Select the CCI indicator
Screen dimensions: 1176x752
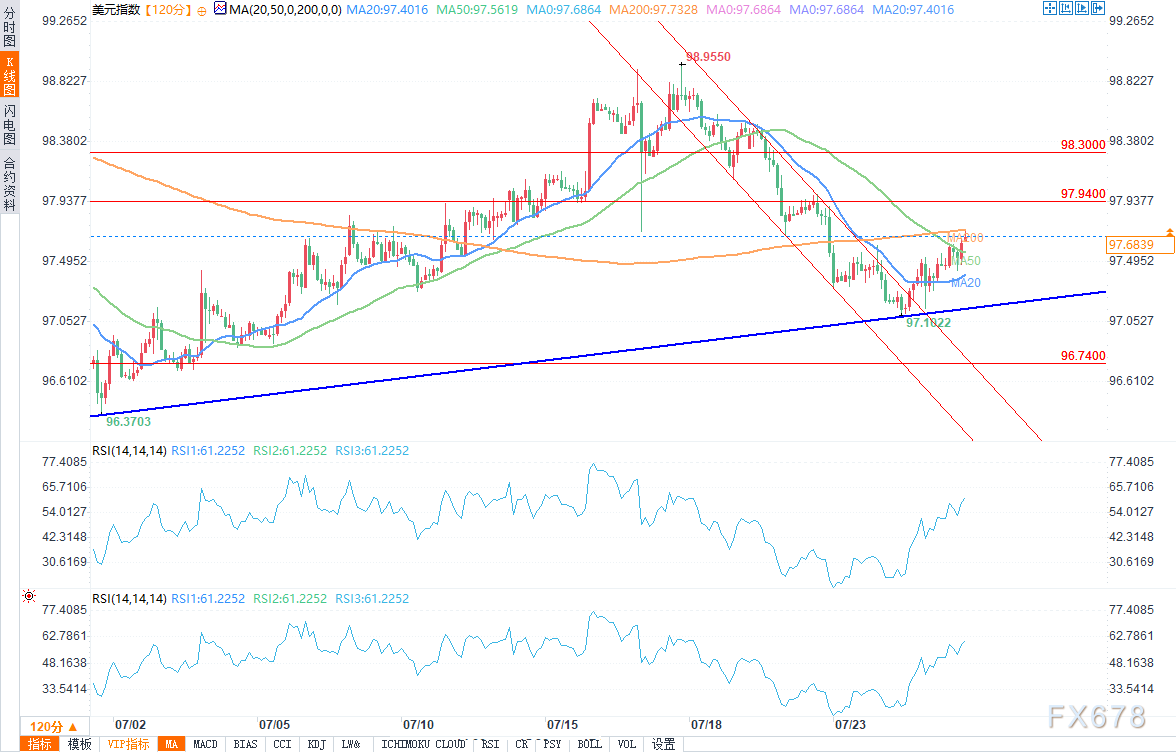pos(283,744)
